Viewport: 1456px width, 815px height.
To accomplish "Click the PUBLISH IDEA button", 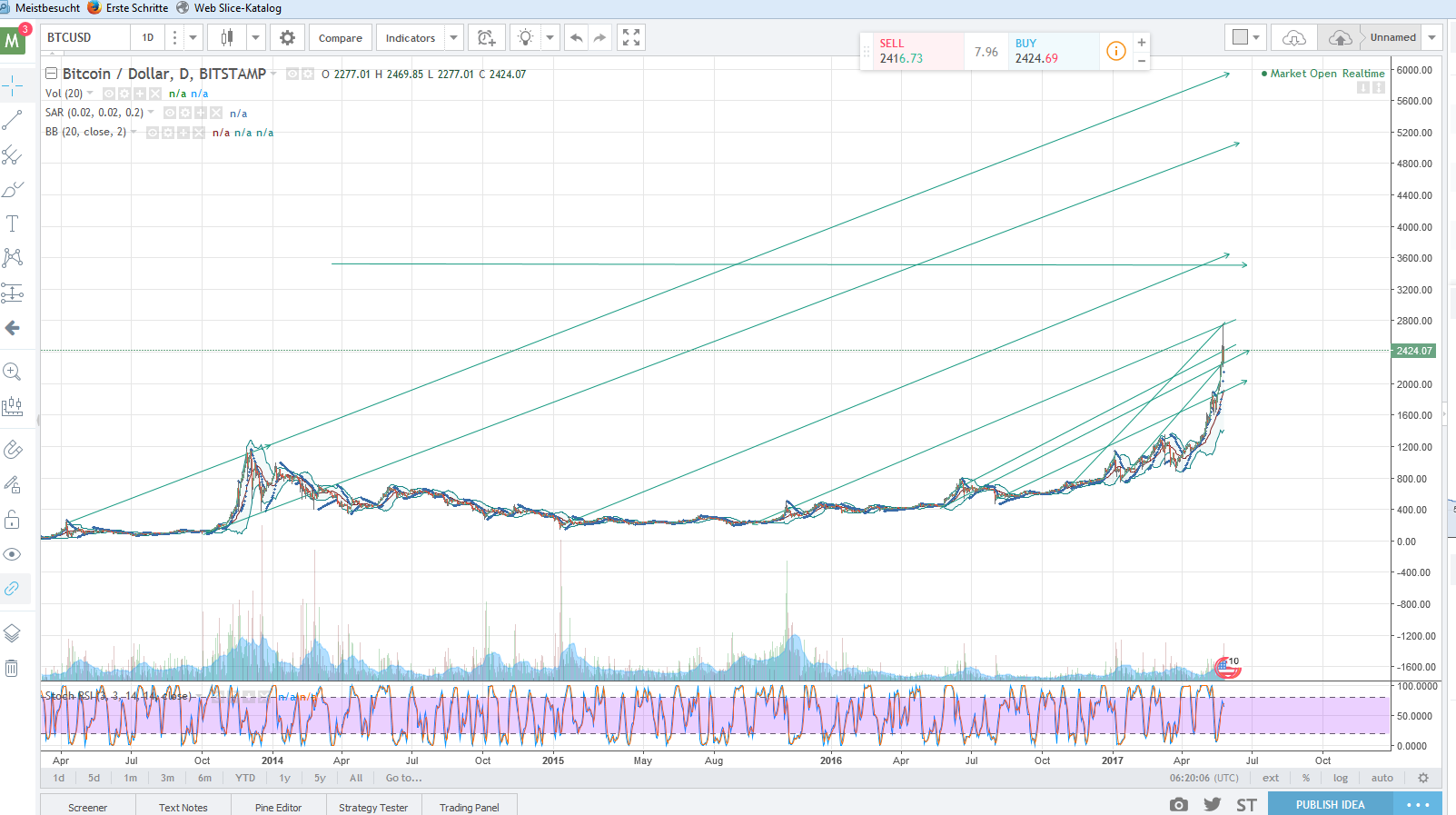I will coord(1330,804).
